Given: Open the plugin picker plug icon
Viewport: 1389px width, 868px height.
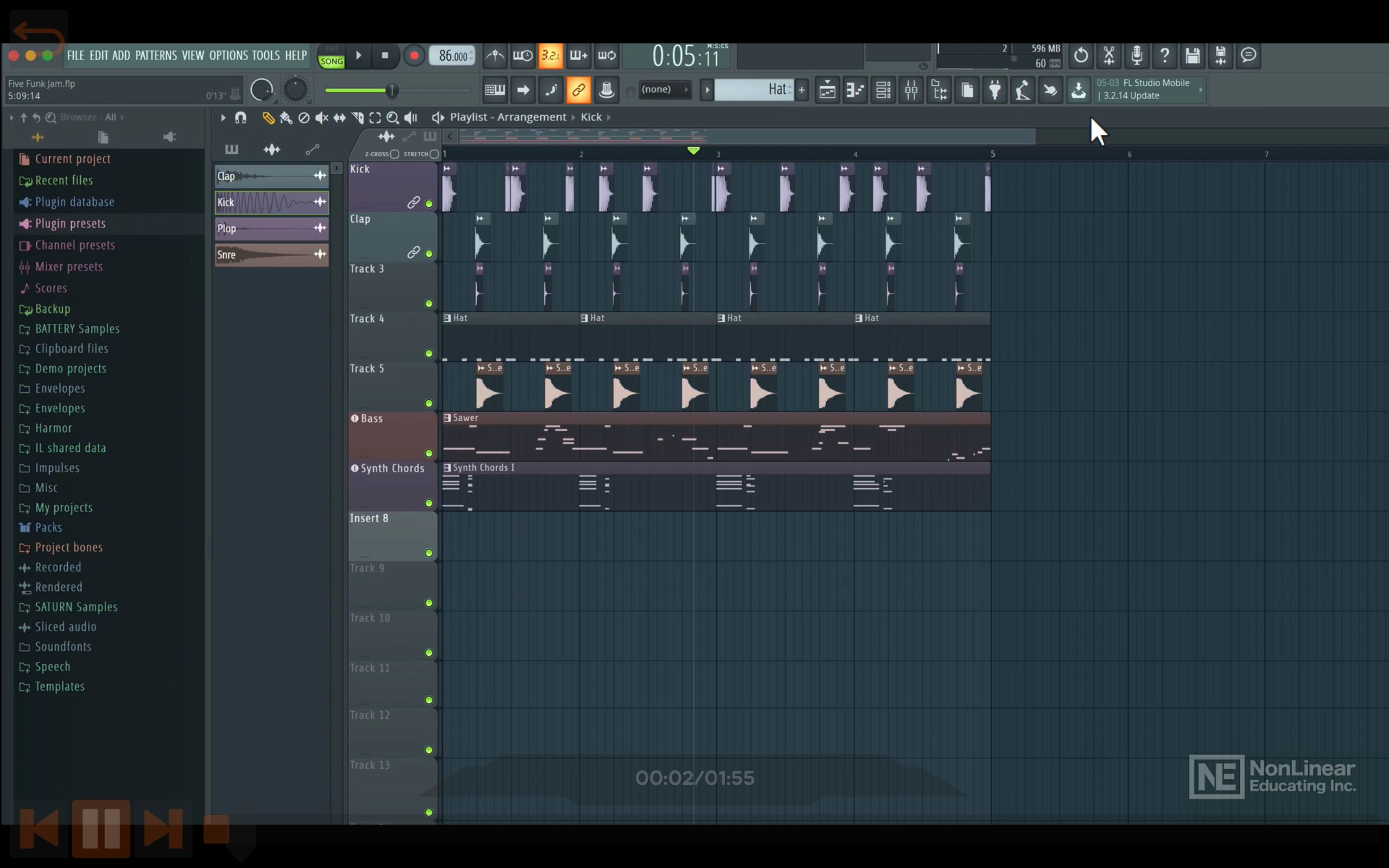Looking at the screenshot, I should coord(995,90).
